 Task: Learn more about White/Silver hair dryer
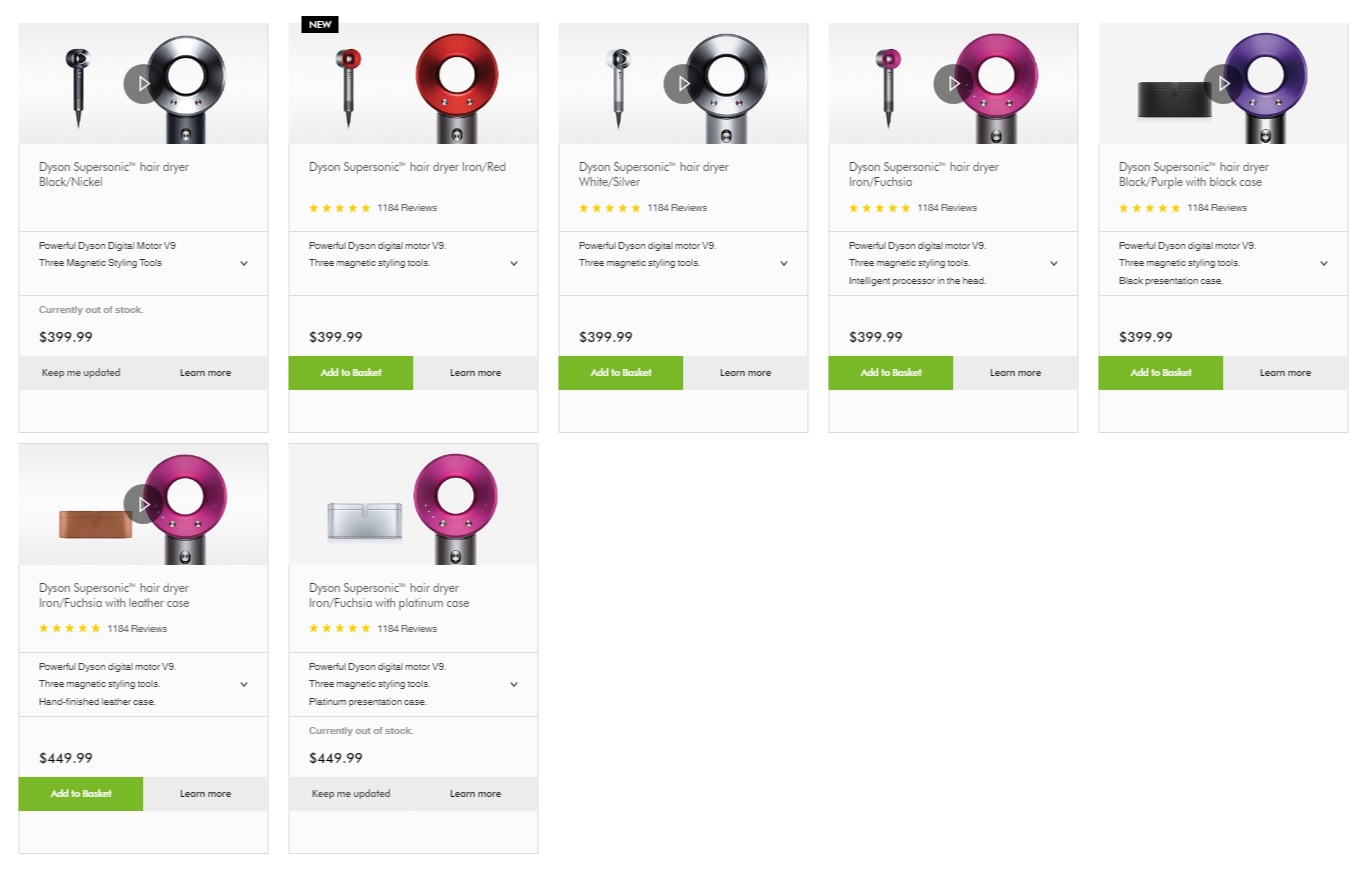745,373
